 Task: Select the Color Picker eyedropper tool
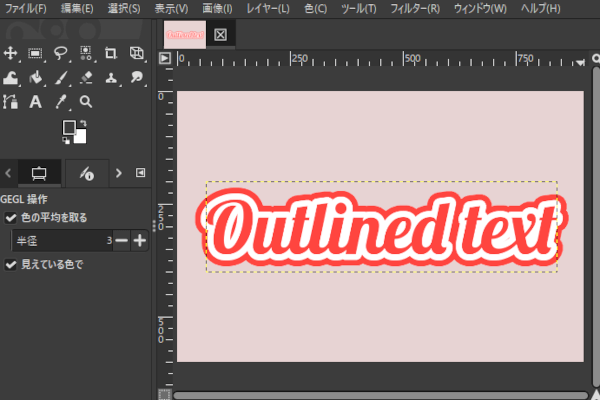pyautogui.click(x=61, y=102)
